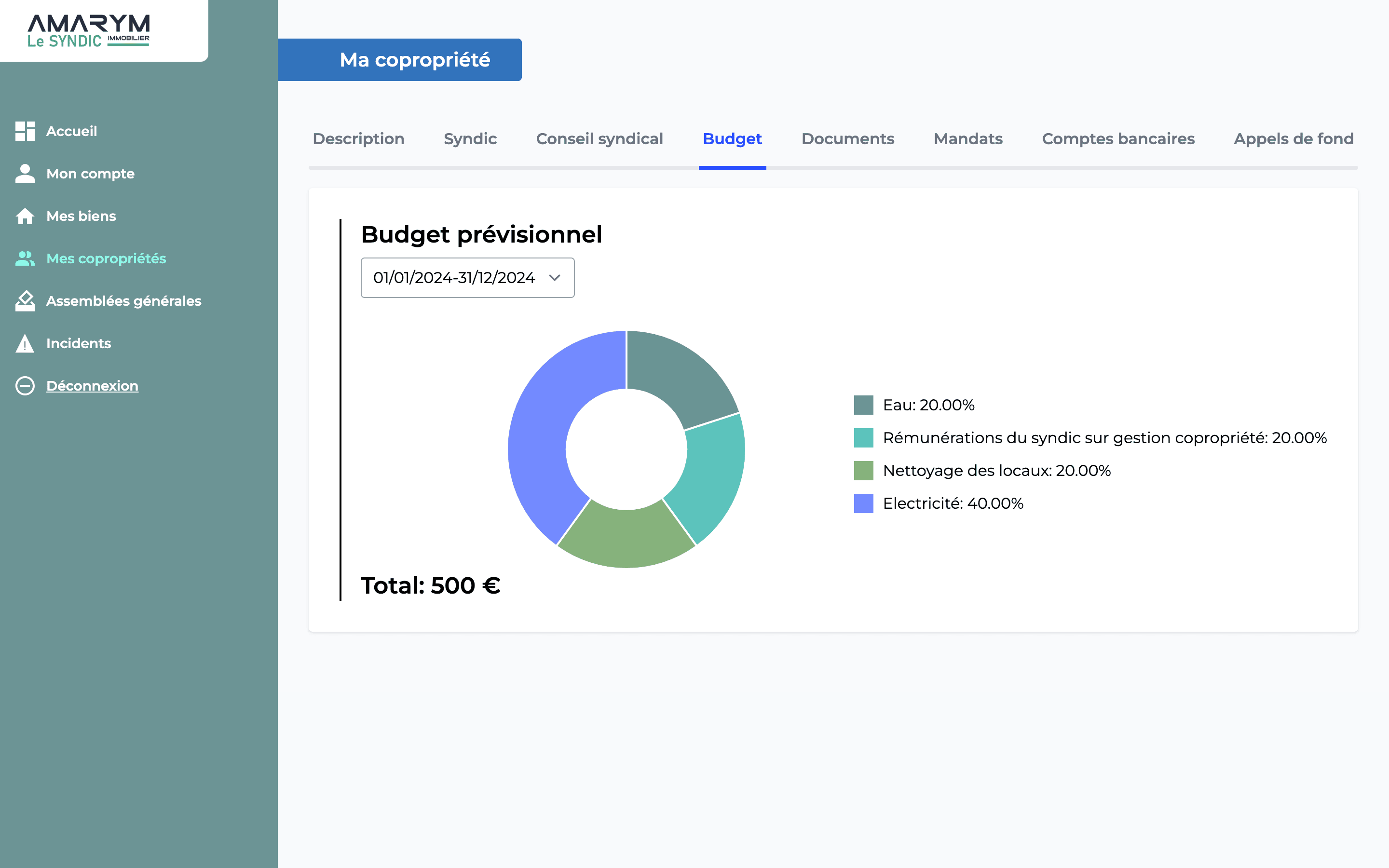Select the Mes copropriétés people icon

point(25,258)
